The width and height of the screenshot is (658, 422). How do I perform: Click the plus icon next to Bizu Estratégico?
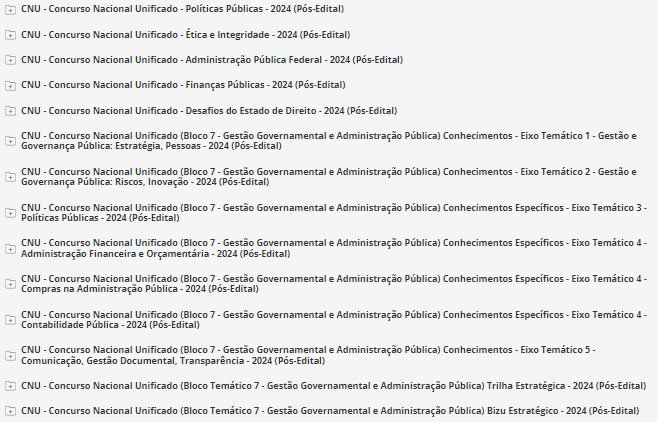[10, 411]
